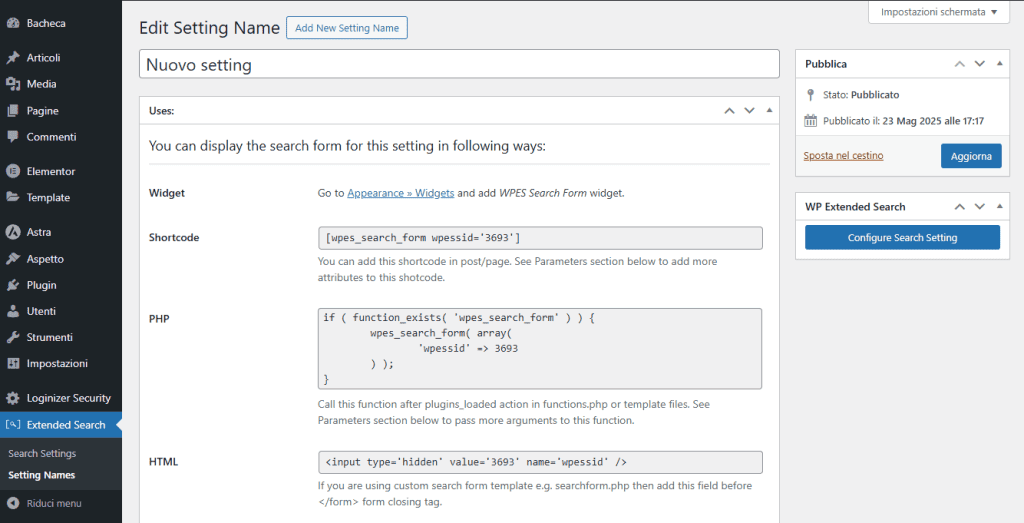Screen dimensions: 1024x523
Task: Move the Uses panel up
Action: click(729, 110)
